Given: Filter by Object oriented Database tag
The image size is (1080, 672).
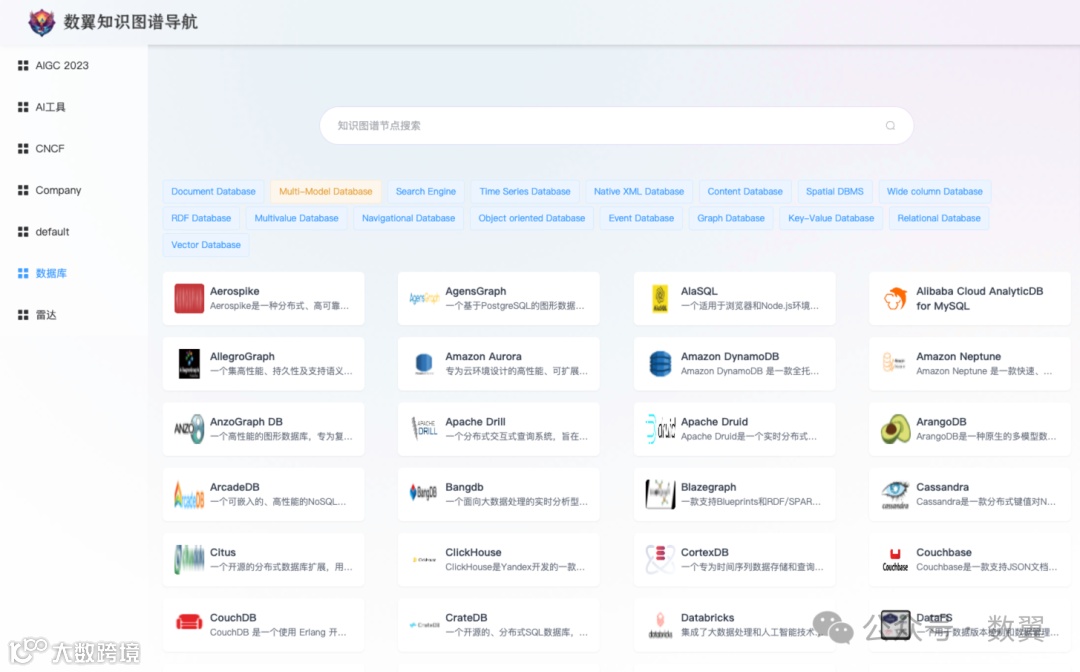Looking at the screenshot, I should click(x=532, y=218).
